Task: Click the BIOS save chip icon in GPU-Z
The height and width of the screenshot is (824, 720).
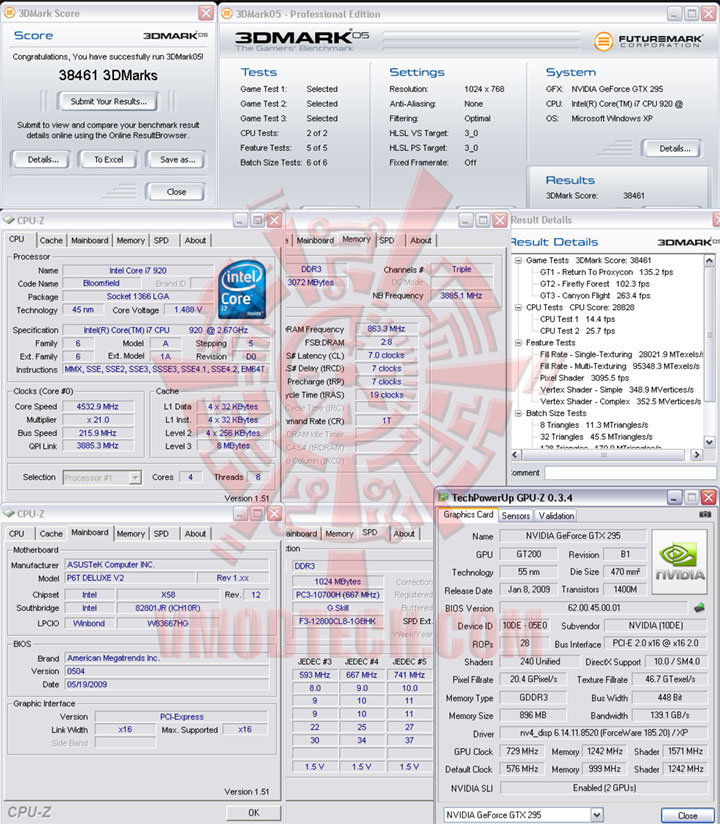Action: click(x=699, y=607)
